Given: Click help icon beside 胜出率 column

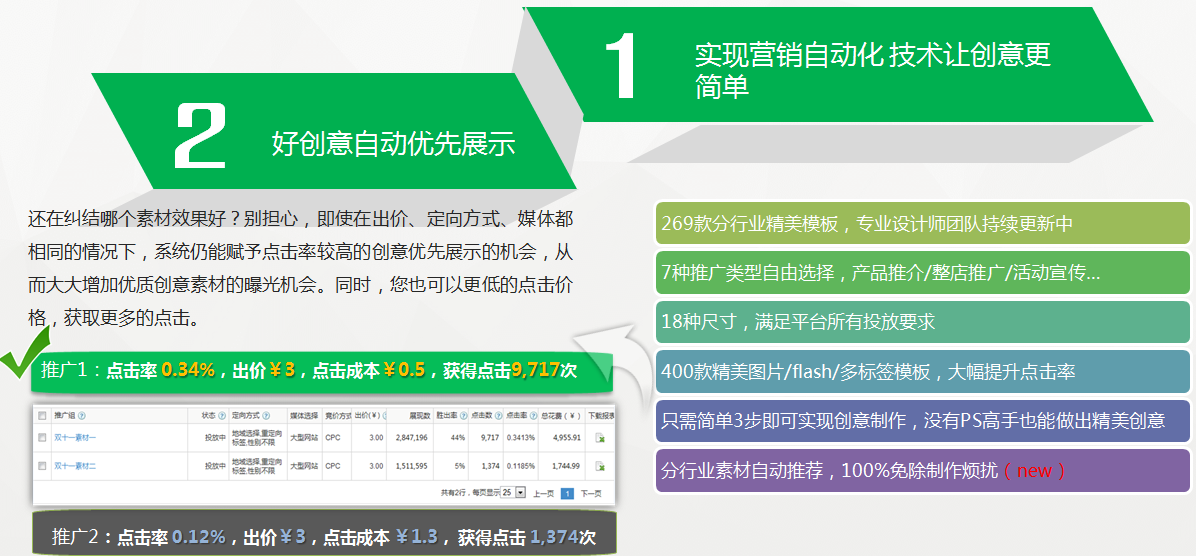Looking at the screenshot, I should click(463, 415).
